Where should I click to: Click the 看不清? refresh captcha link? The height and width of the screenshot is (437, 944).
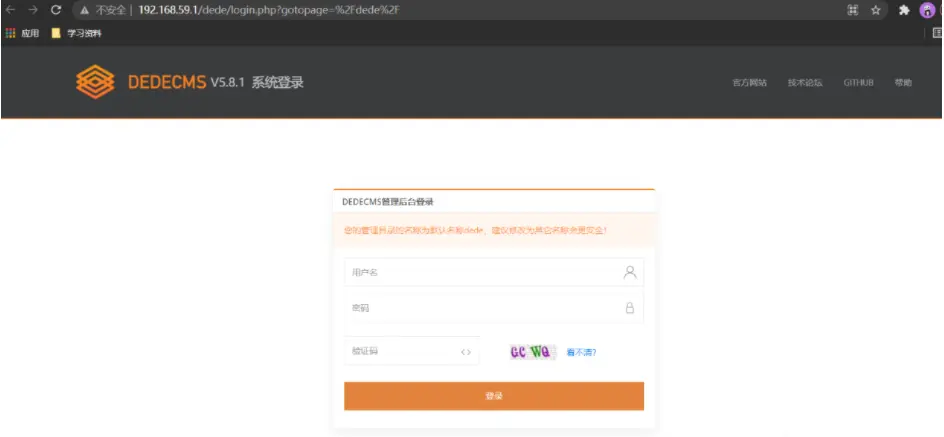point(581,353)
